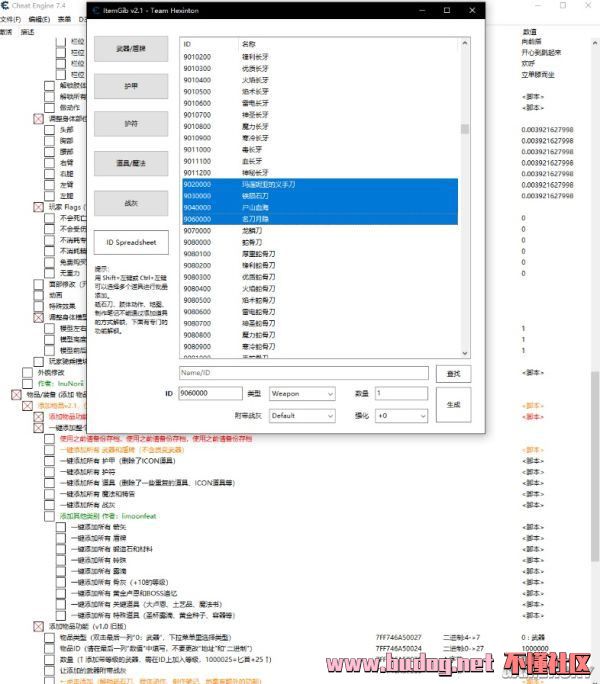Open the 护符 talisman category
The image size is (600, 684).
131,124
